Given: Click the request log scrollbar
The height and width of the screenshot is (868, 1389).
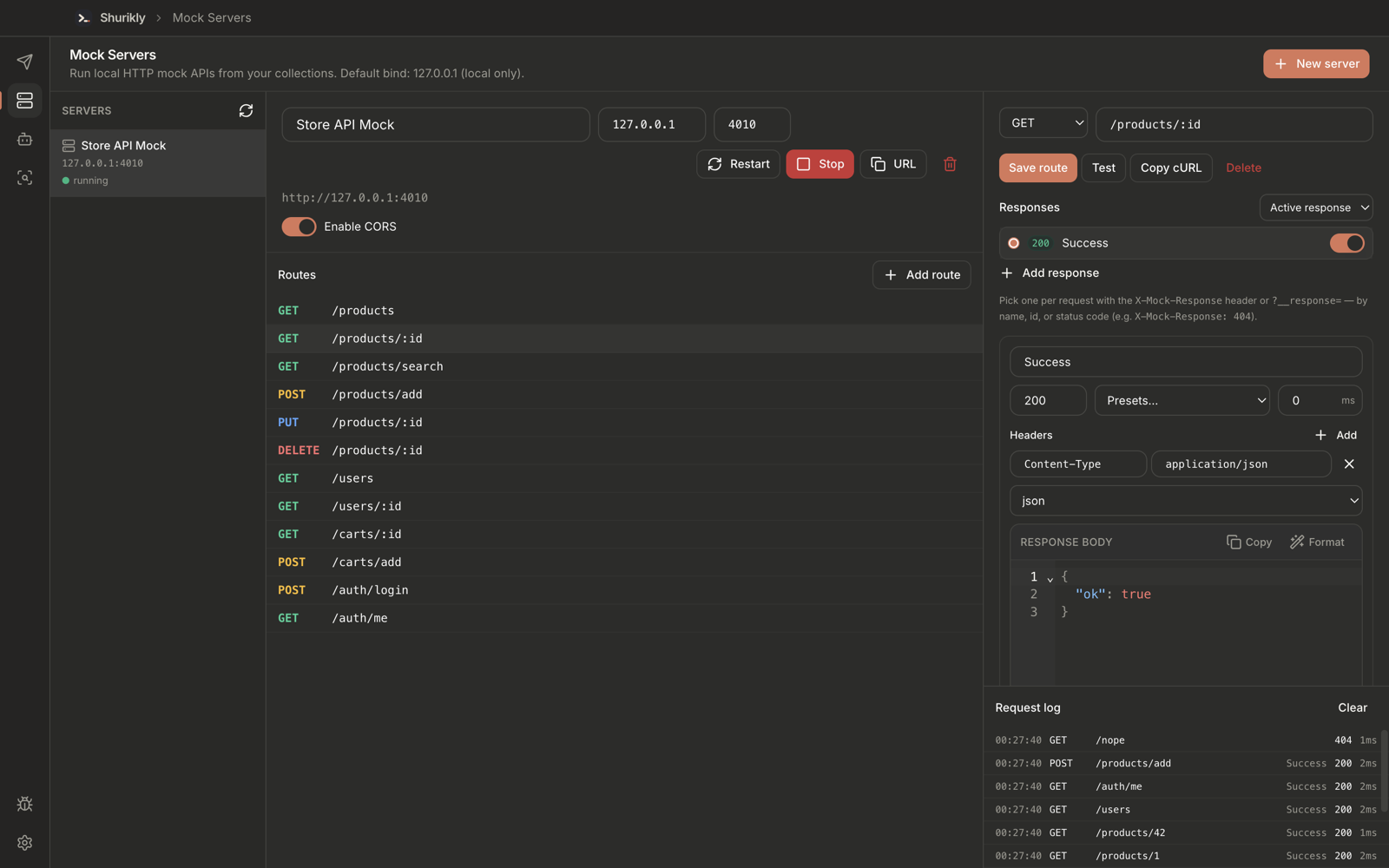Looking at the screenshot, I should [x=1384, y=773].
